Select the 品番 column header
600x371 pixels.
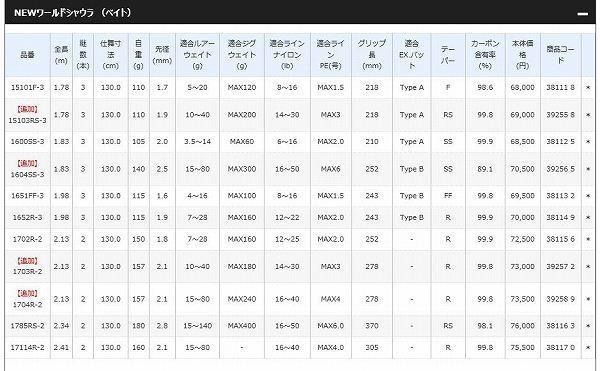(x=28, y=55)
